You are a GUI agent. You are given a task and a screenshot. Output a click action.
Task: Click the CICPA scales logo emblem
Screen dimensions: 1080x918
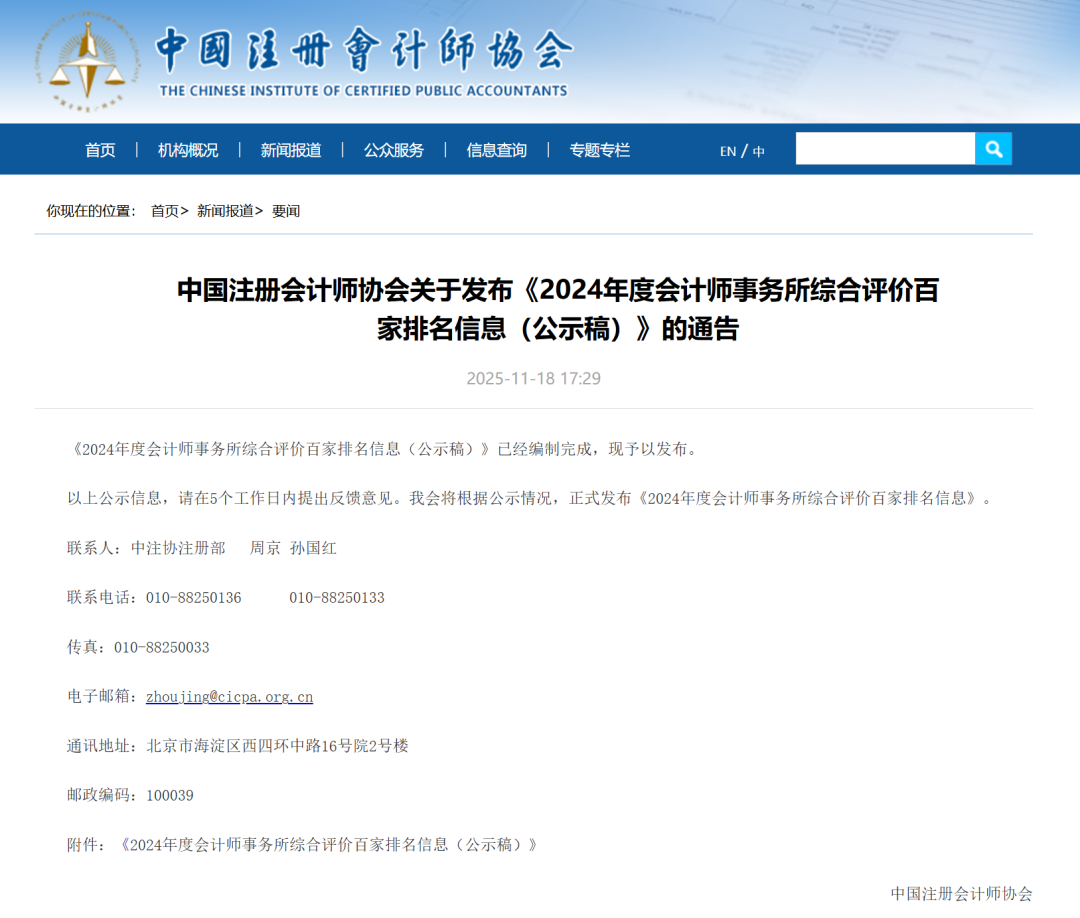[x=87, y=63]
